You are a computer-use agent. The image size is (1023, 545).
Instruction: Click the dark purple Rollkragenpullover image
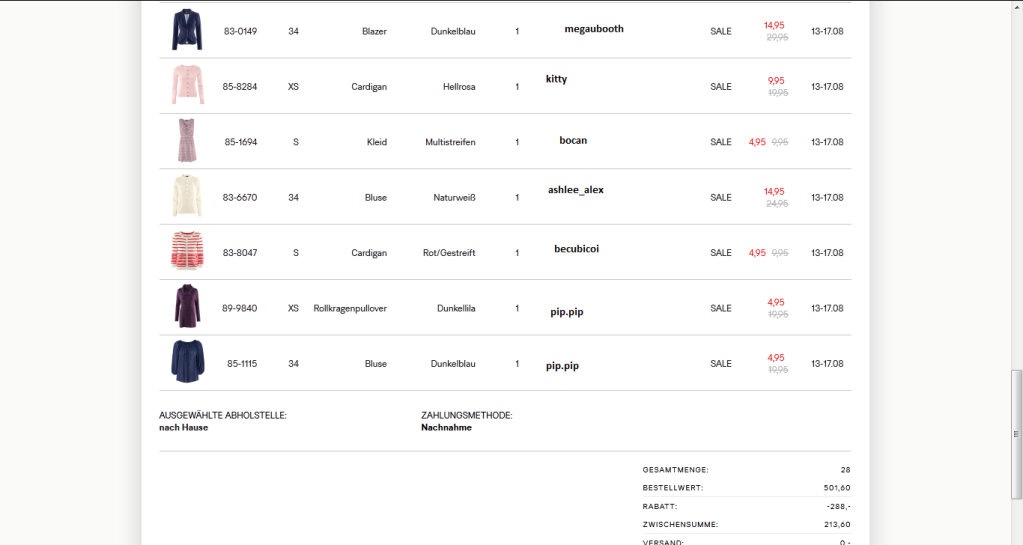tap(186, 307)
